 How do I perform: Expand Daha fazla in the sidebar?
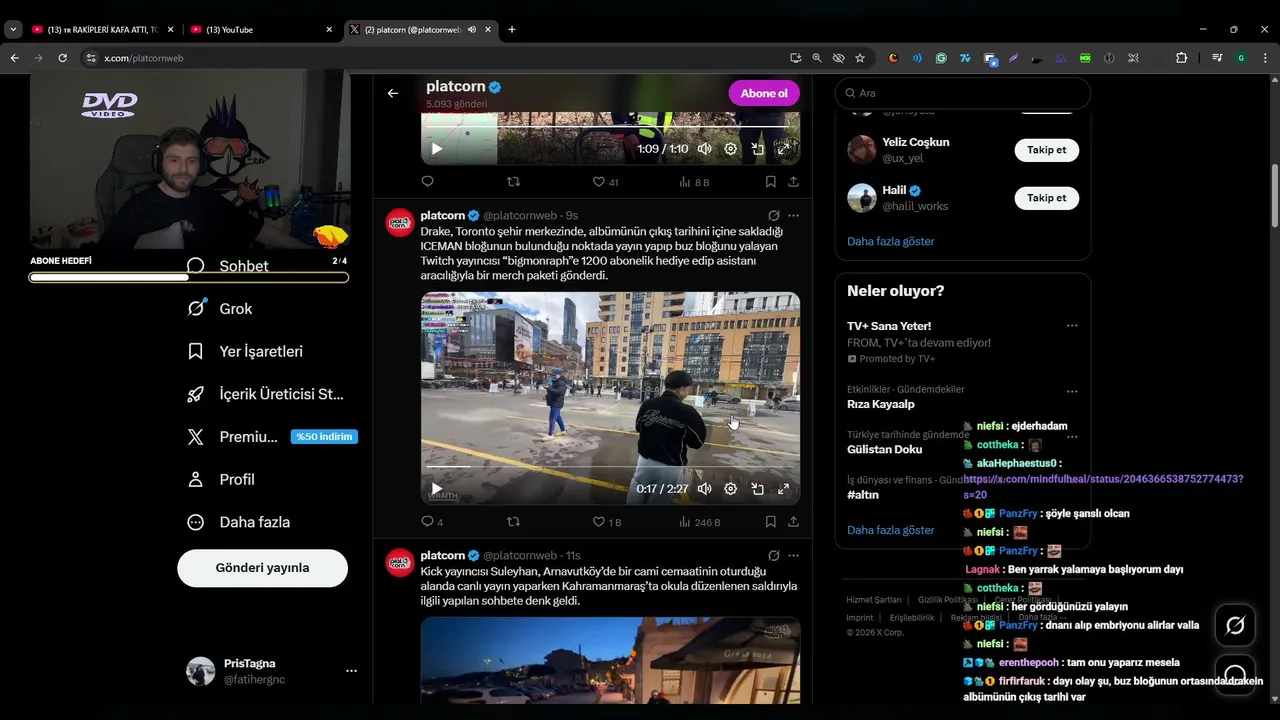(239, 522)
